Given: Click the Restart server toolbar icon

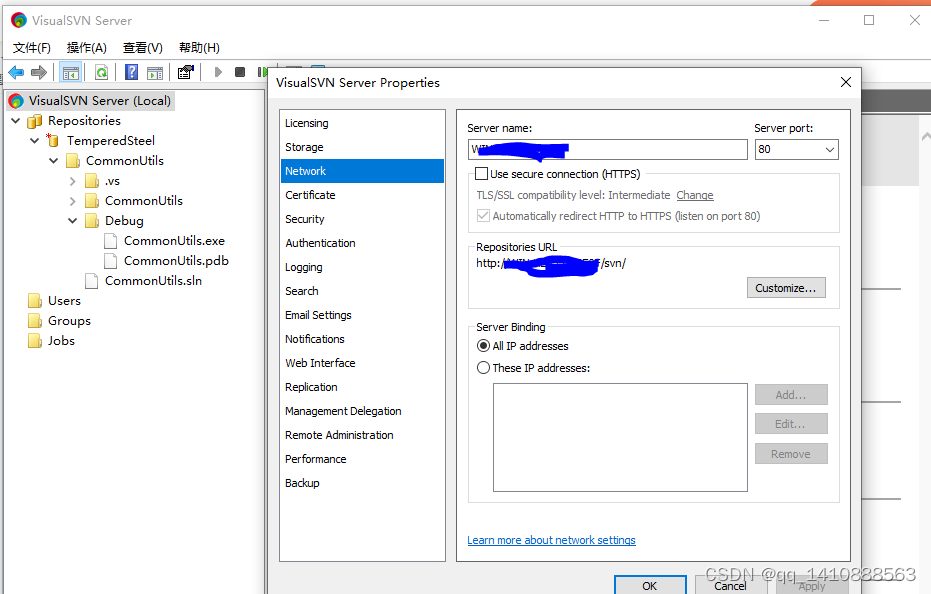Looking at the screenshot, I should [x=262, y=72].
